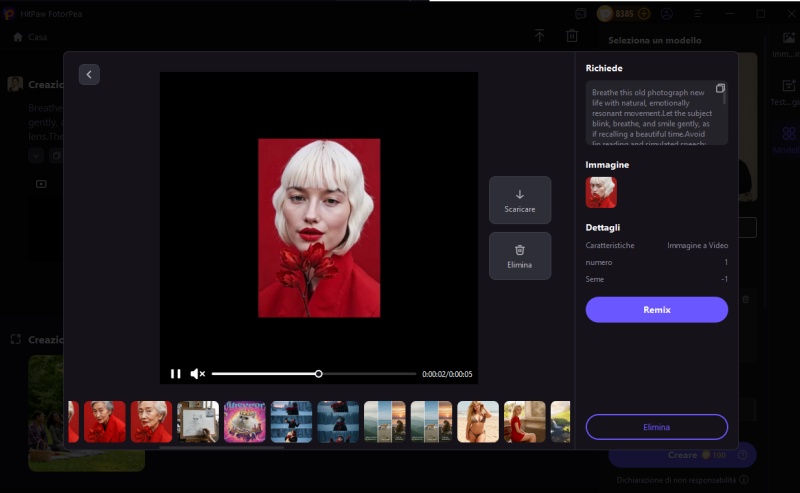The width and height of the screenshot is (800, 493).
Task: Click the coin balance 8385 icon
Action: (x=606, y=14)
